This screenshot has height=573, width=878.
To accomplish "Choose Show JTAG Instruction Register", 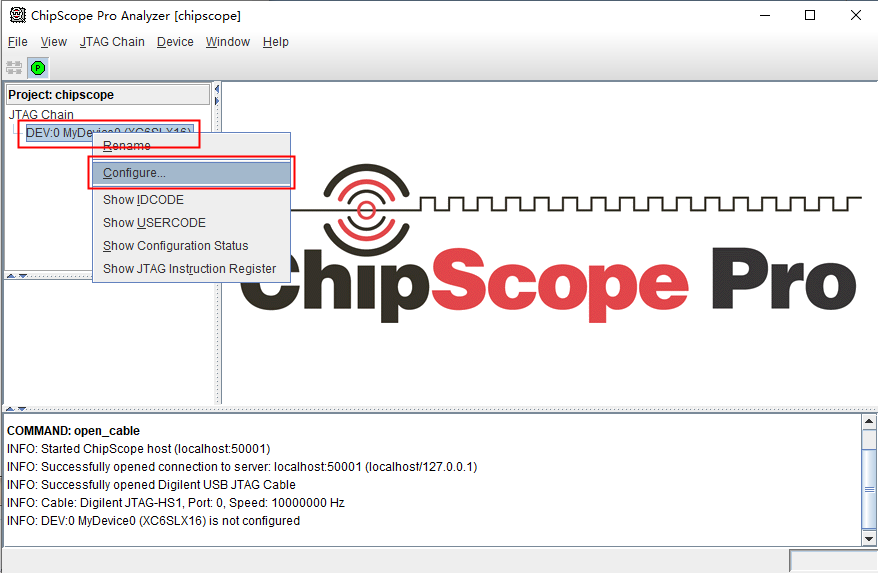I will (x=189, y=269).
